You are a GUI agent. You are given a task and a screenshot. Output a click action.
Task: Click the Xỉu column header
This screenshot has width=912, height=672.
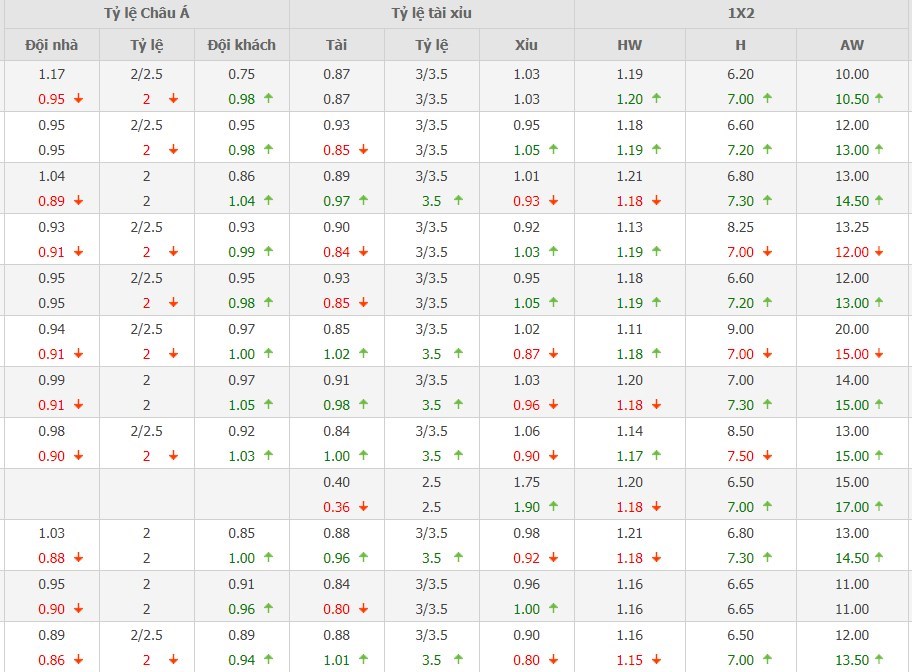click(526, 45)
